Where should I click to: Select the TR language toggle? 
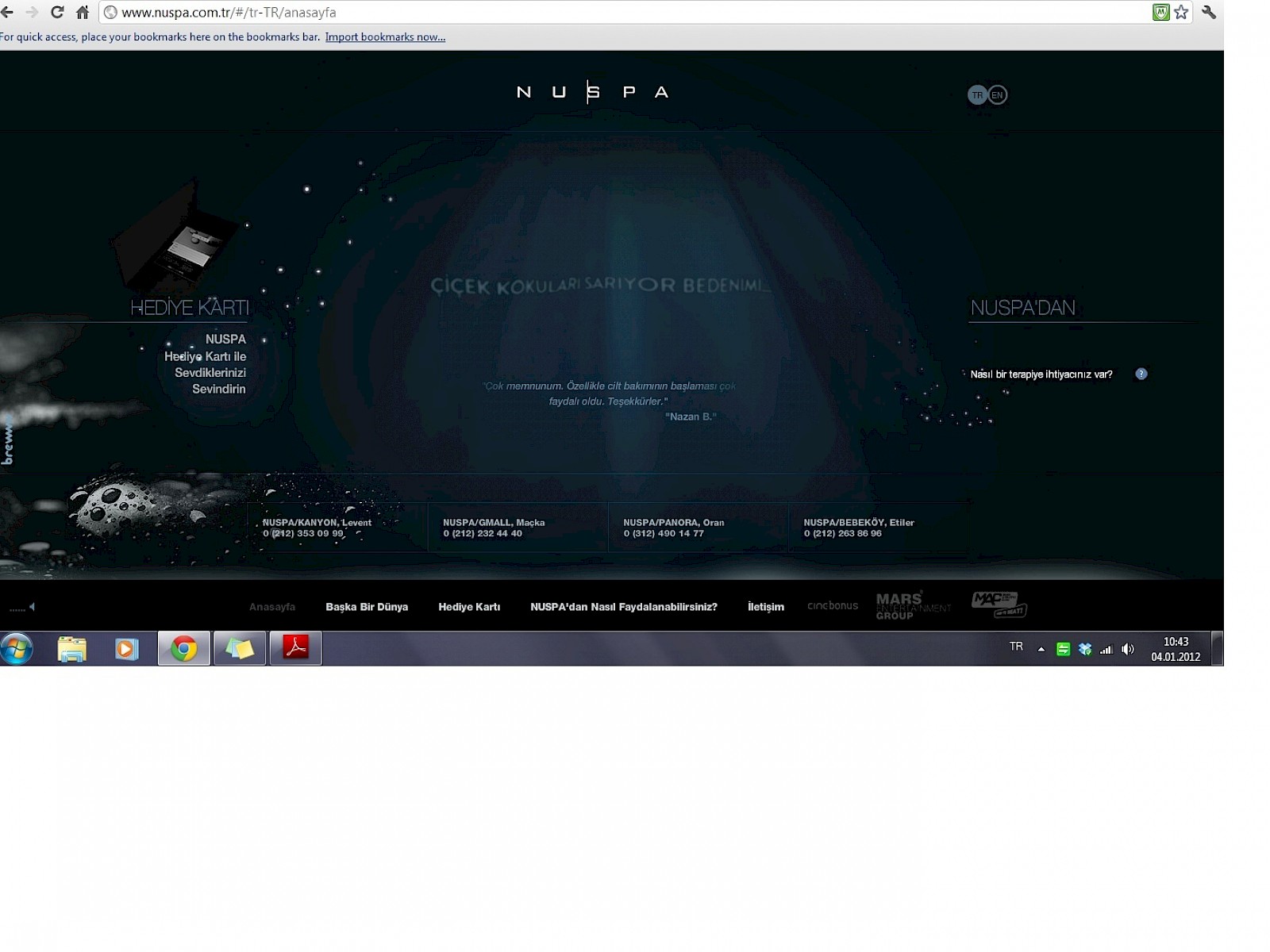[x=977, y=95]
